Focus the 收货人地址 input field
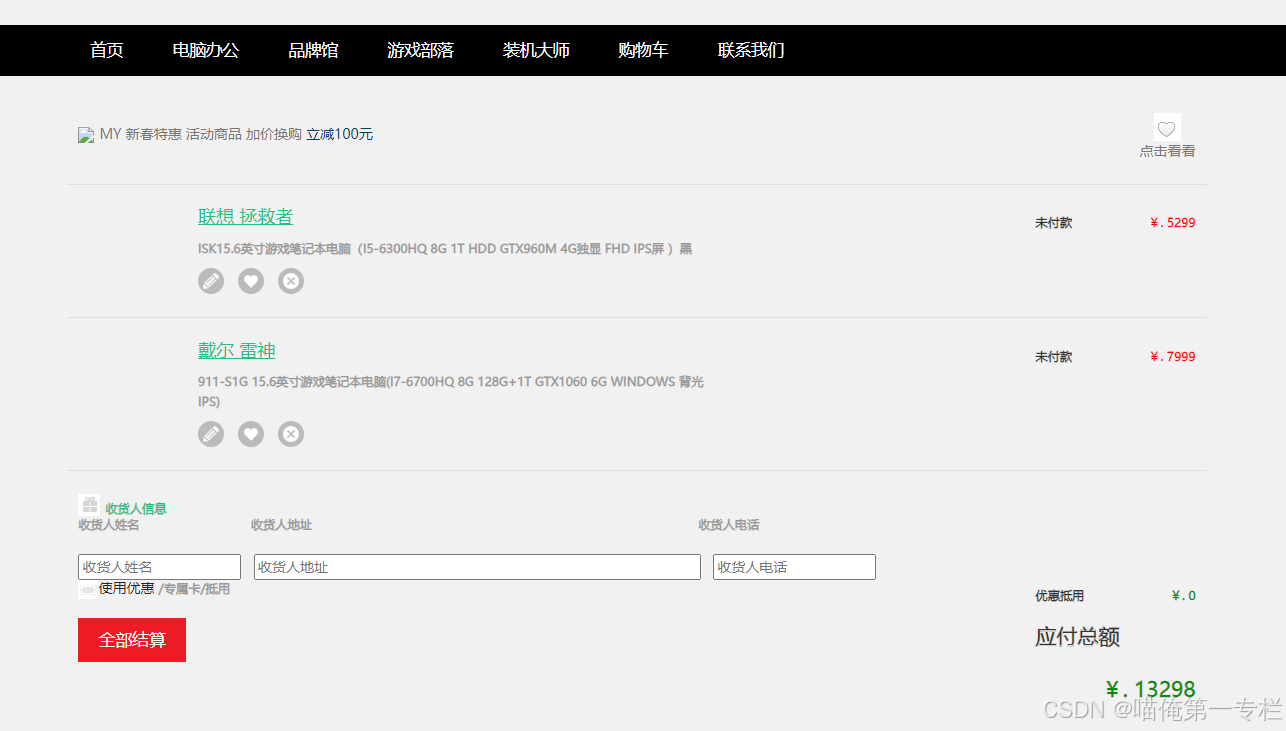The height and width of the screenshot is (731, 1286). pyautogui.click(x=477, y=567)
